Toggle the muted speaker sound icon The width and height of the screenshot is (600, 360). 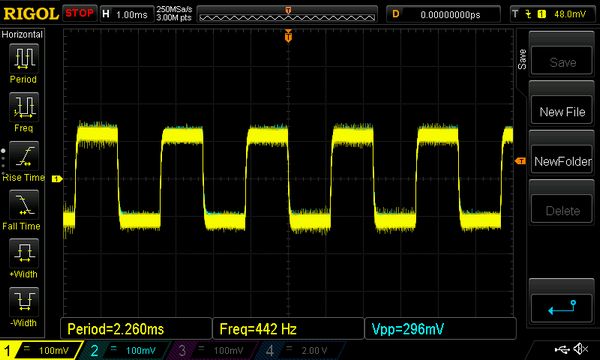tap(581, 349)
